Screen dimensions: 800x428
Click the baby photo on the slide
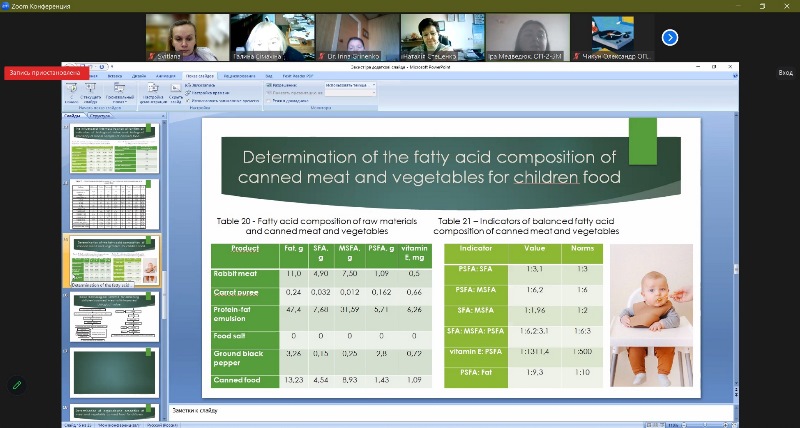(x=652, y=315)
